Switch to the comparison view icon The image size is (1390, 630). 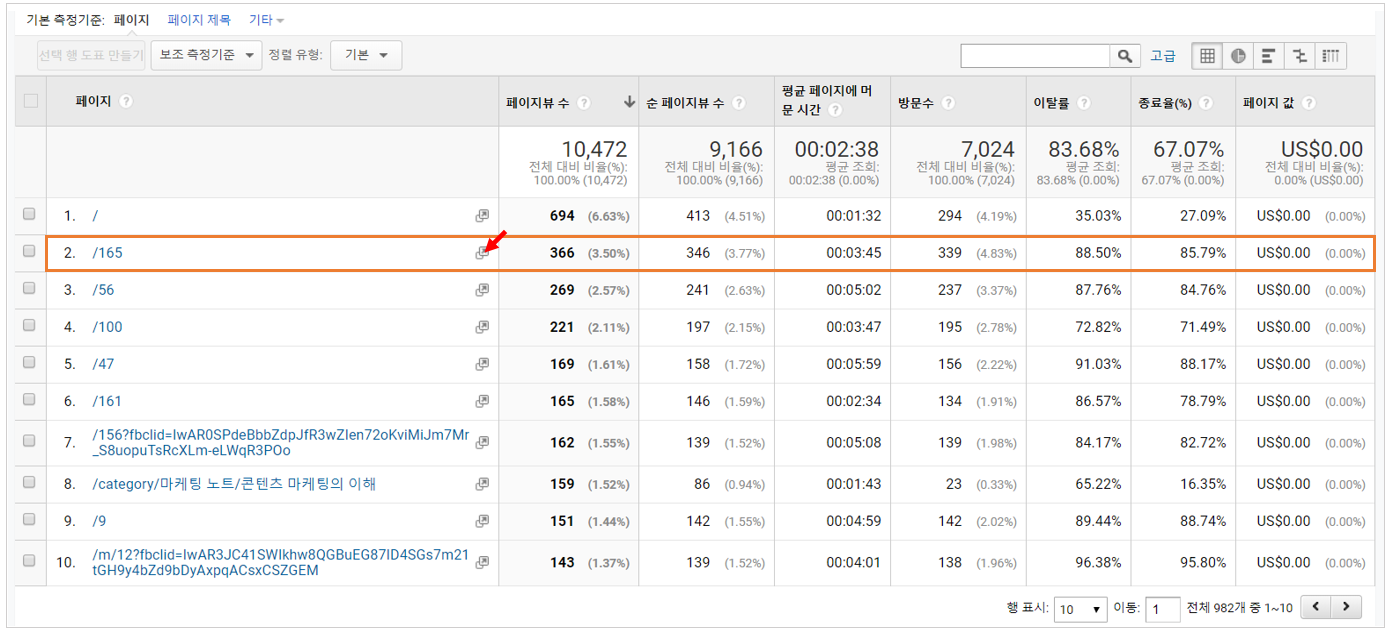click(x=1299, y=56)
